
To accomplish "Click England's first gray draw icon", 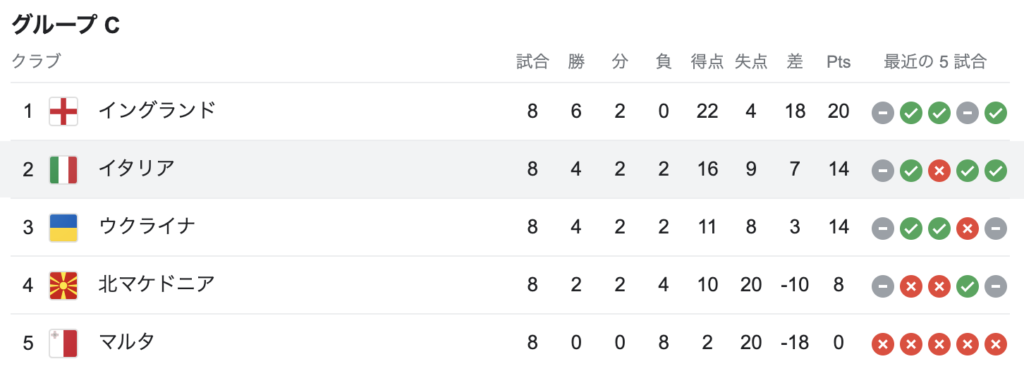I will coord(882,113).
